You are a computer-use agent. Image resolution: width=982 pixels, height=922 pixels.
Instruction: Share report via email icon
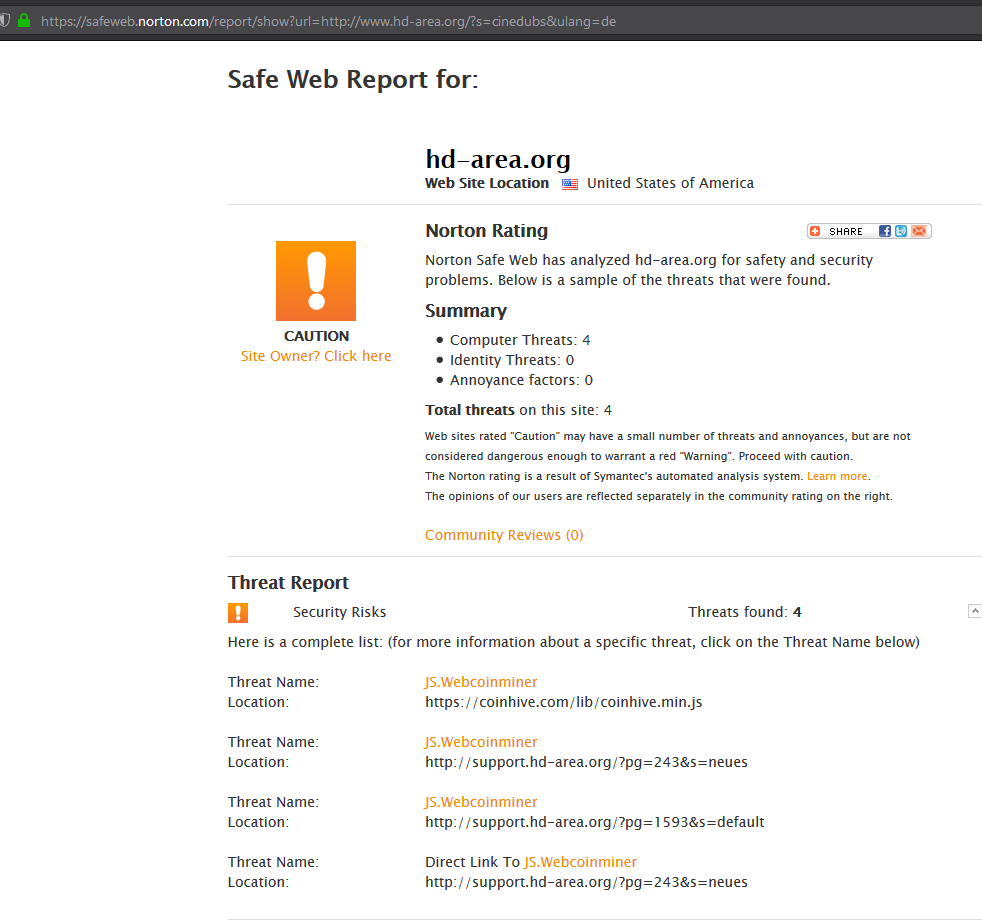(919, 231)
